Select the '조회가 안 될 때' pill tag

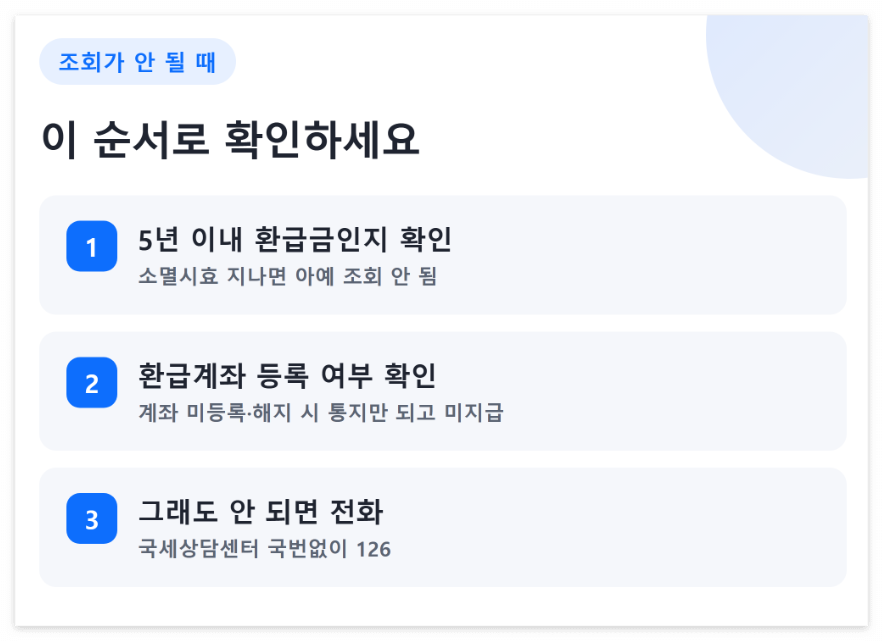point(137,62)
